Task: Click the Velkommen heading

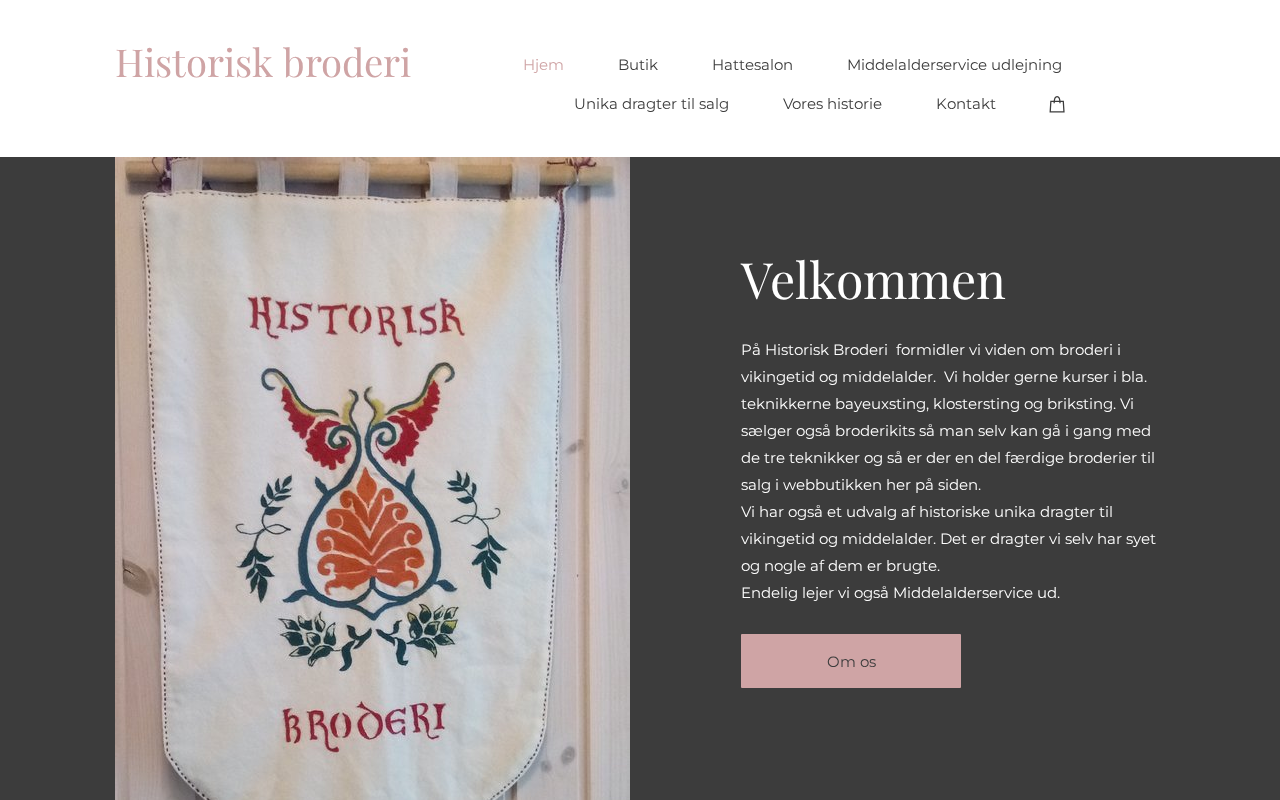Action: (x=873, y=280)
